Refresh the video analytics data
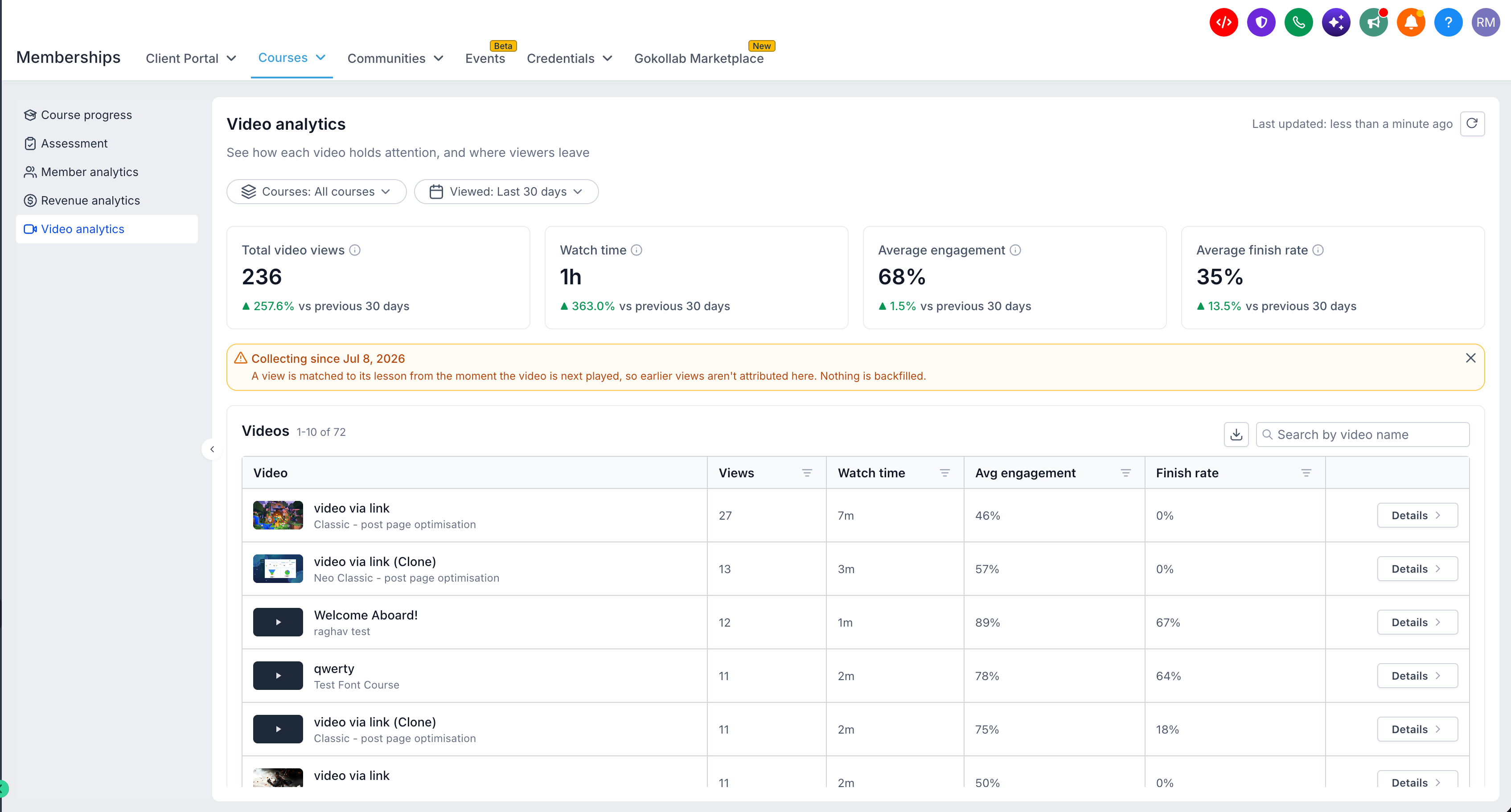This screenshot has height=812, width=1511. pos(1472,124)
